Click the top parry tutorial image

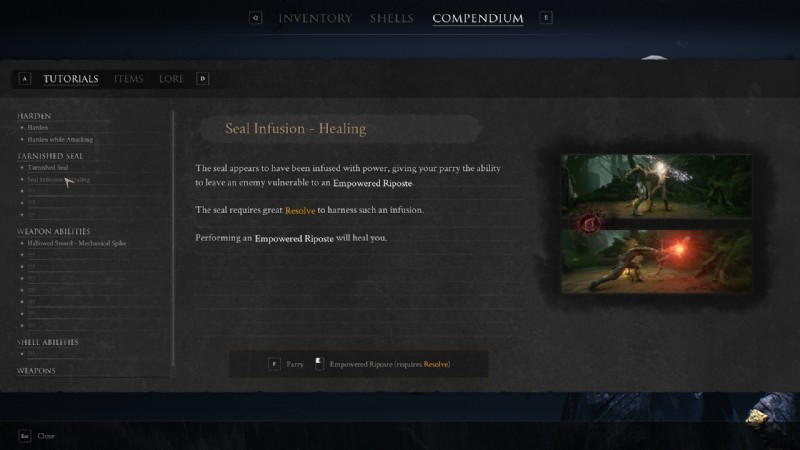tap(656, 186)
